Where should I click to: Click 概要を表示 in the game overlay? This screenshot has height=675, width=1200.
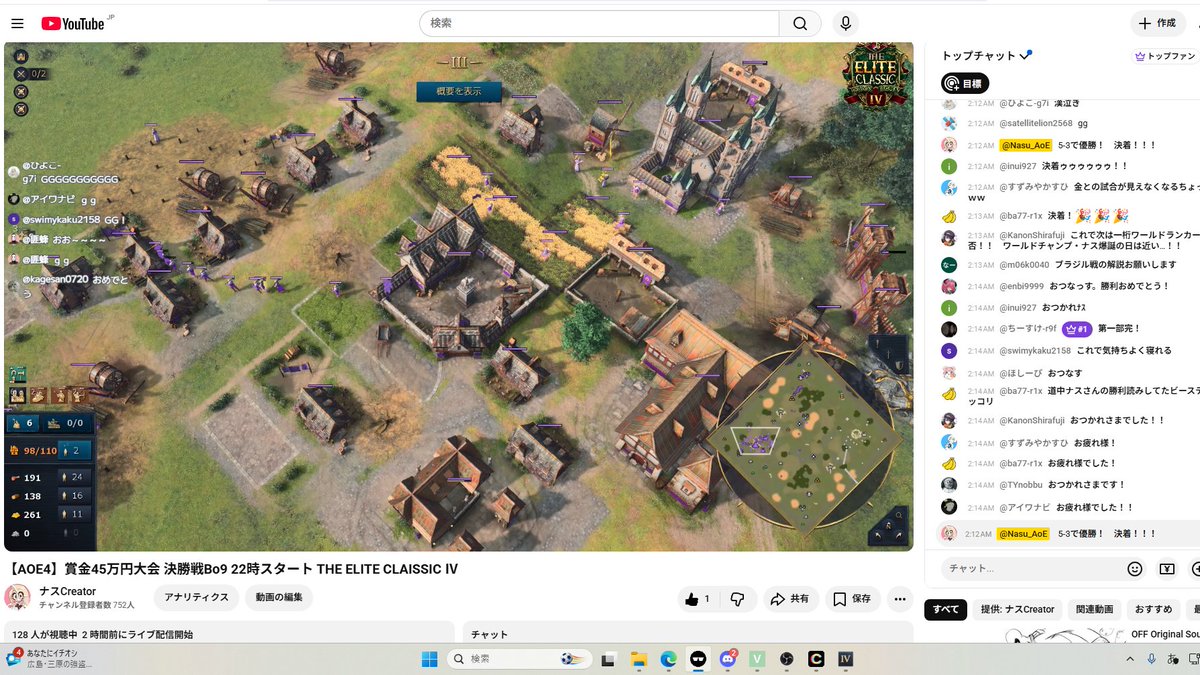pyautogui.click(x=459, y=91)
